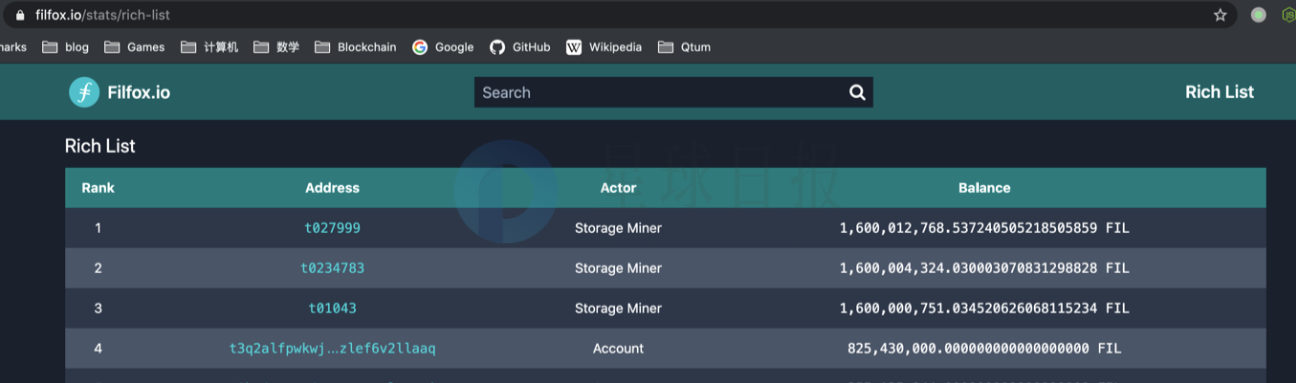
Task: Open the Qtum bookmarks folder
Action: [x=684, y=47]
